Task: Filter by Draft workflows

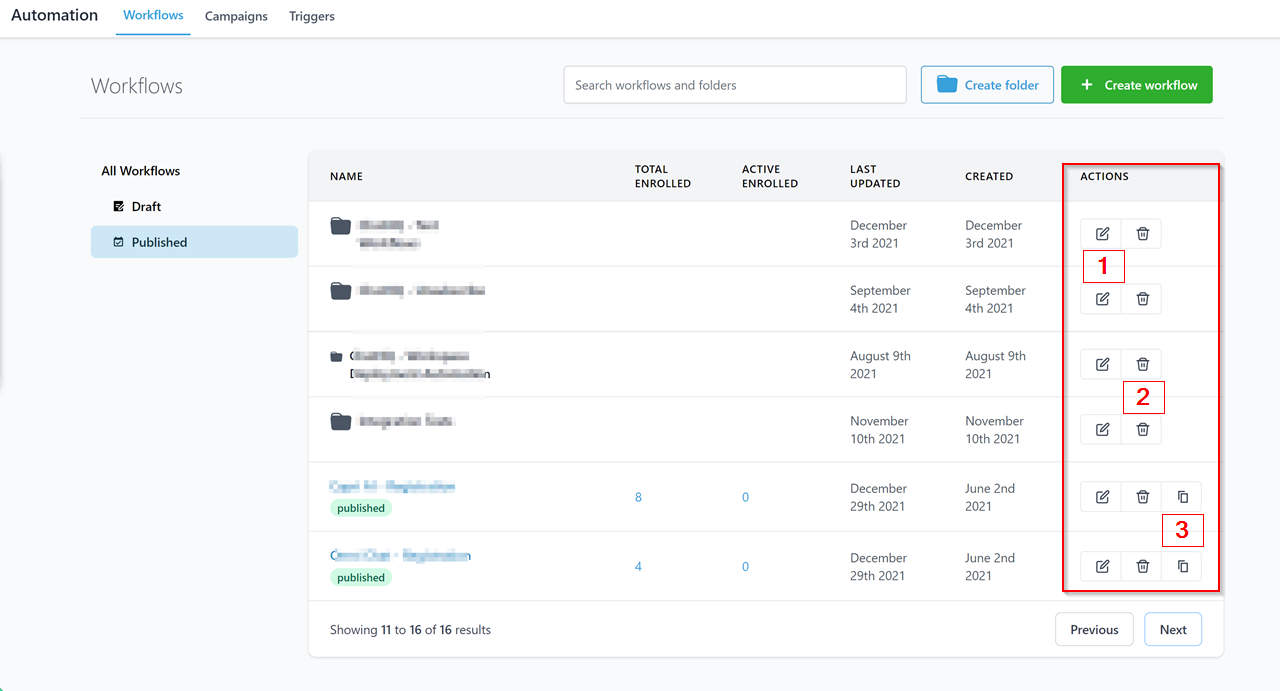Action: point(146,206)
